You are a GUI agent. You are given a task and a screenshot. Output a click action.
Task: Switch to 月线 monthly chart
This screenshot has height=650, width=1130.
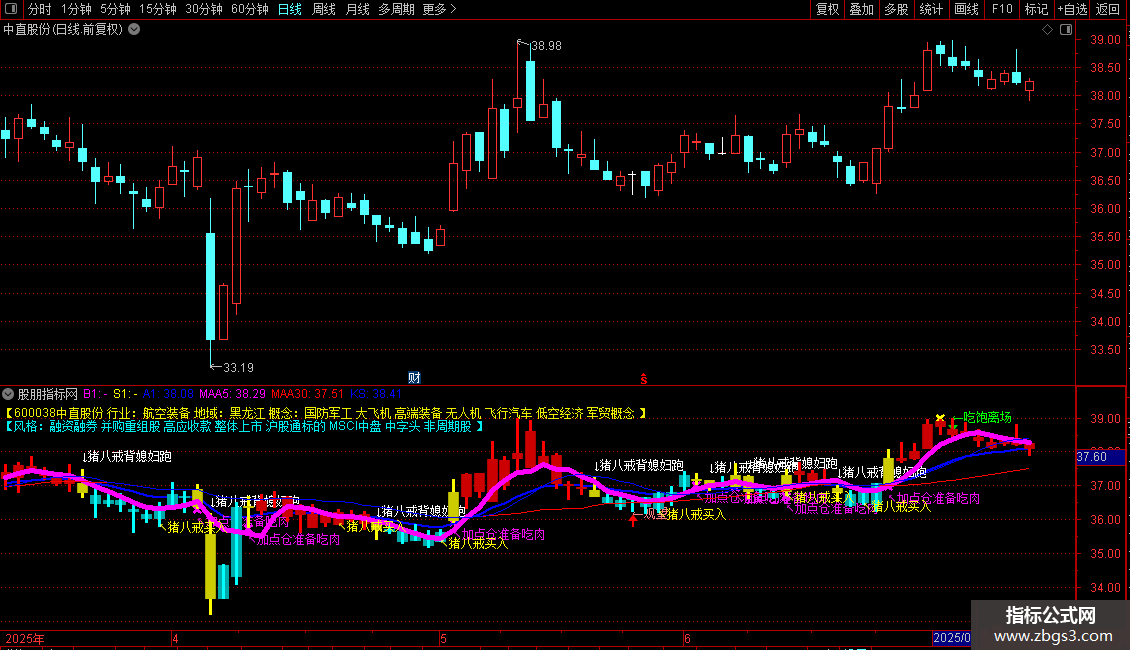[x=357, y=9]
